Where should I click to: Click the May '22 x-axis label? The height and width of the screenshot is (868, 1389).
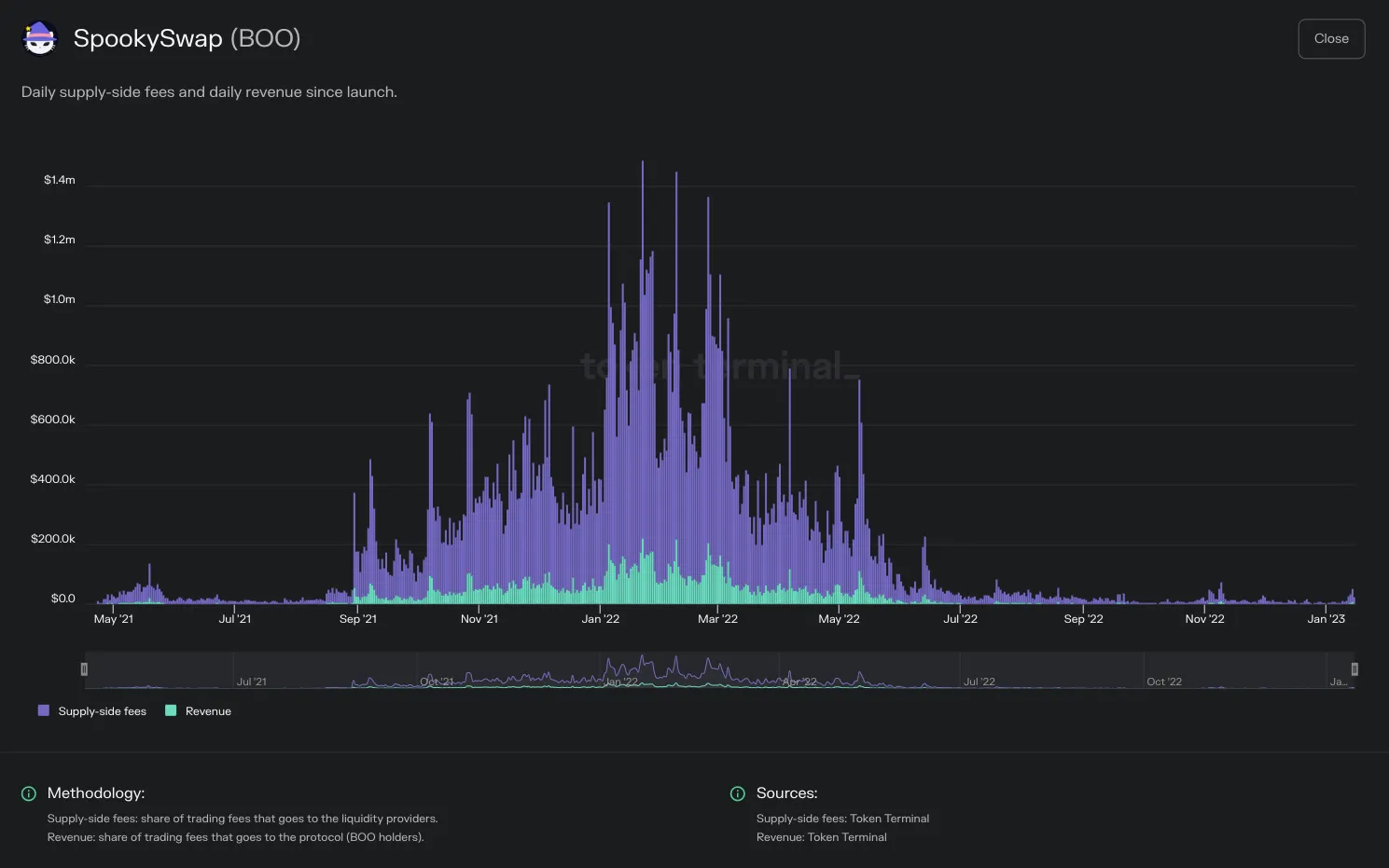pyautogui.click(x=840, y=619)
